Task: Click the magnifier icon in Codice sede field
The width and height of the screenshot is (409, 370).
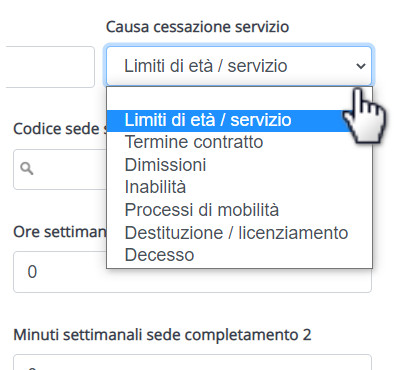Action: click(27, 168)
